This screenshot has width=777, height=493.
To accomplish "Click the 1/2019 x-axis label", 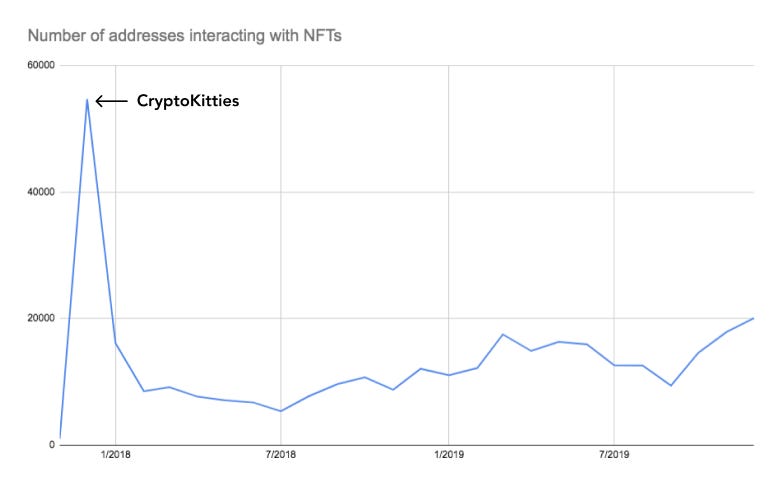I will (x=449, y=454).
